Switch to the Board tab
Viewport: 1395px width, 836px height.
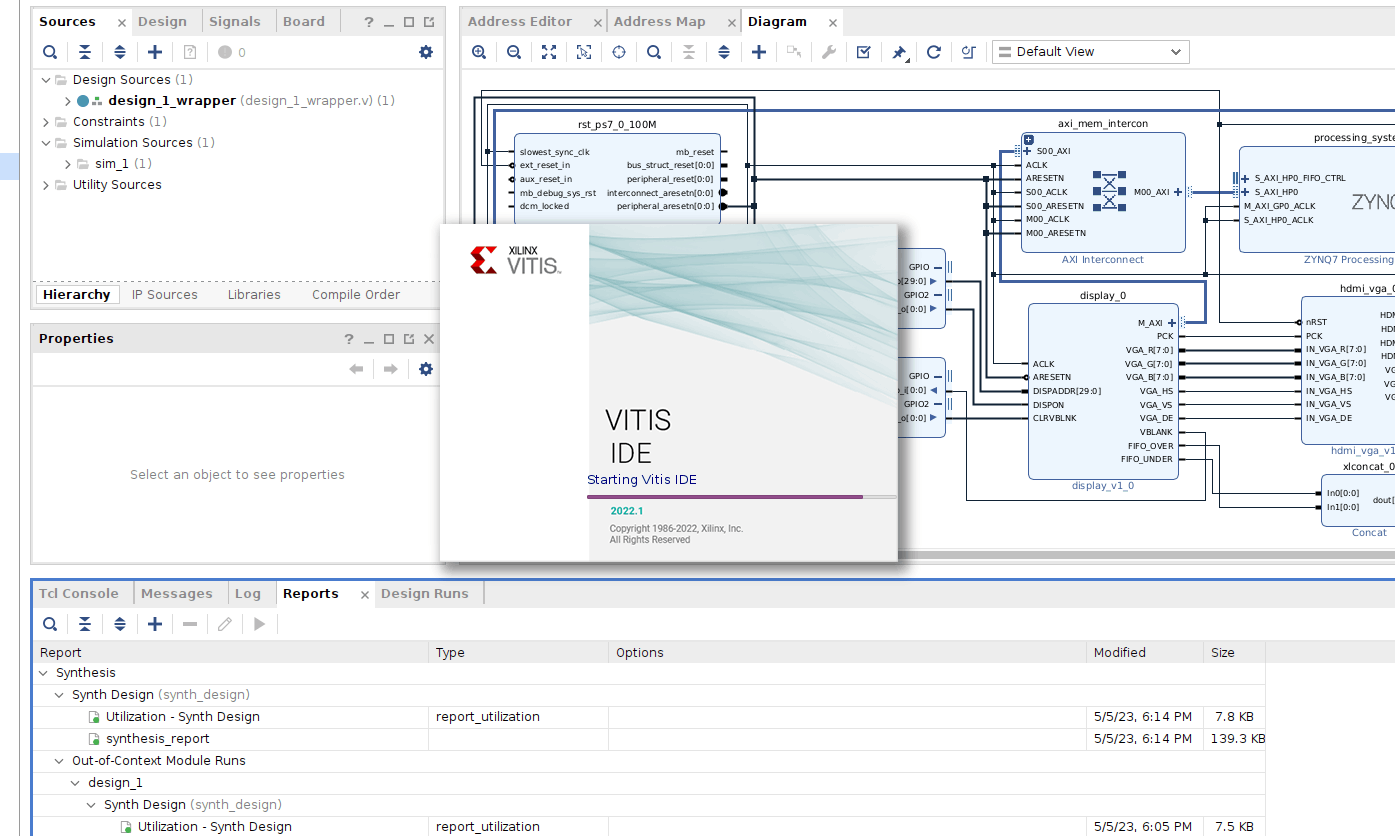[304, 22]
